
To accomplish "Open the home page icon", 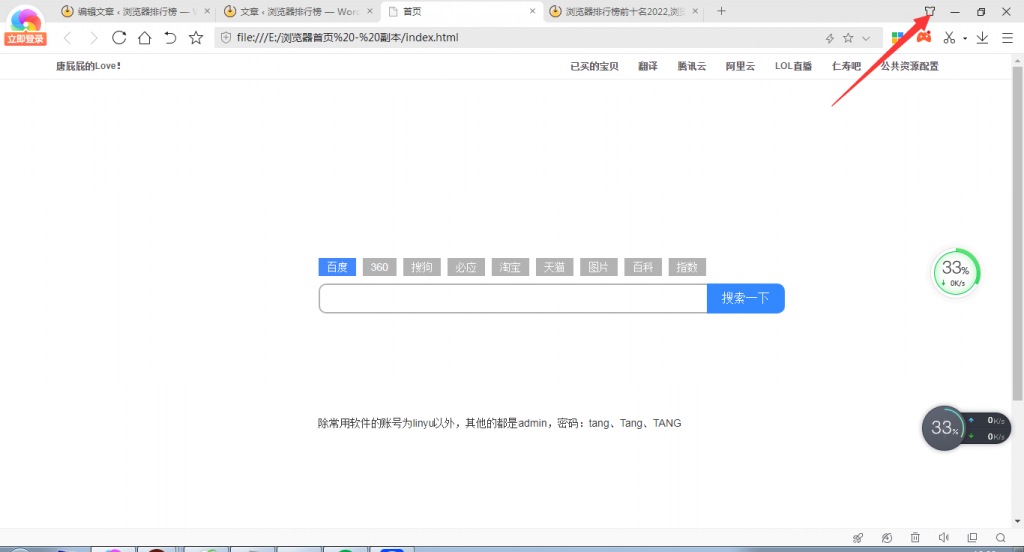I will coord(144,38).
